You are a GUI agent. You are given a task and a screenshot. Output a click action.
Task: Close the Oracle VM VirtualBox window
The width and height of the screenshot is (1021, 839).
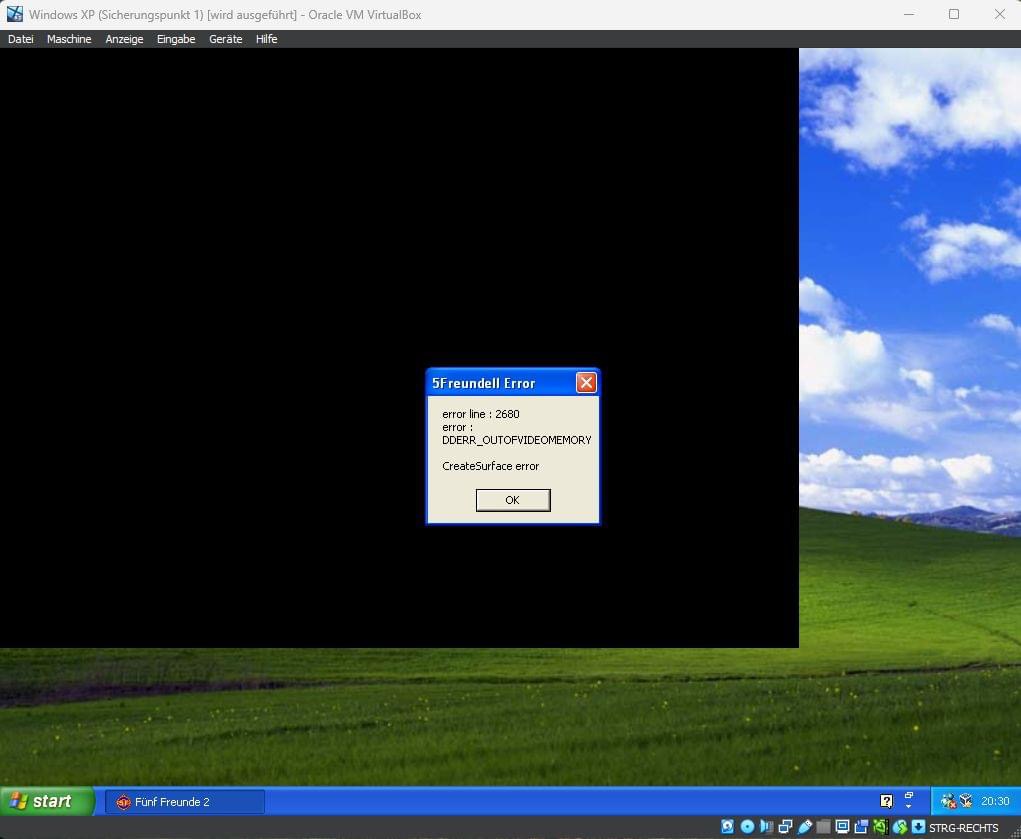click(x=1000, y=14)
